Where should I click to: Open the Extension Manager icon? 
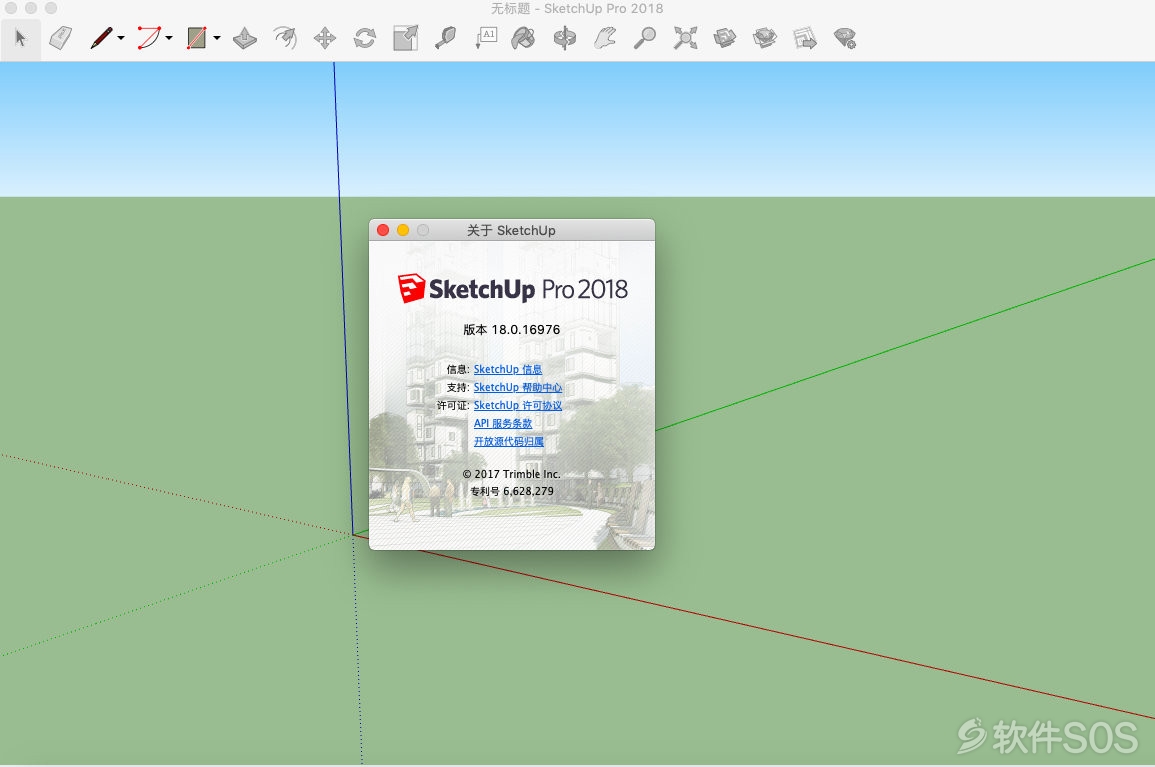845,38
